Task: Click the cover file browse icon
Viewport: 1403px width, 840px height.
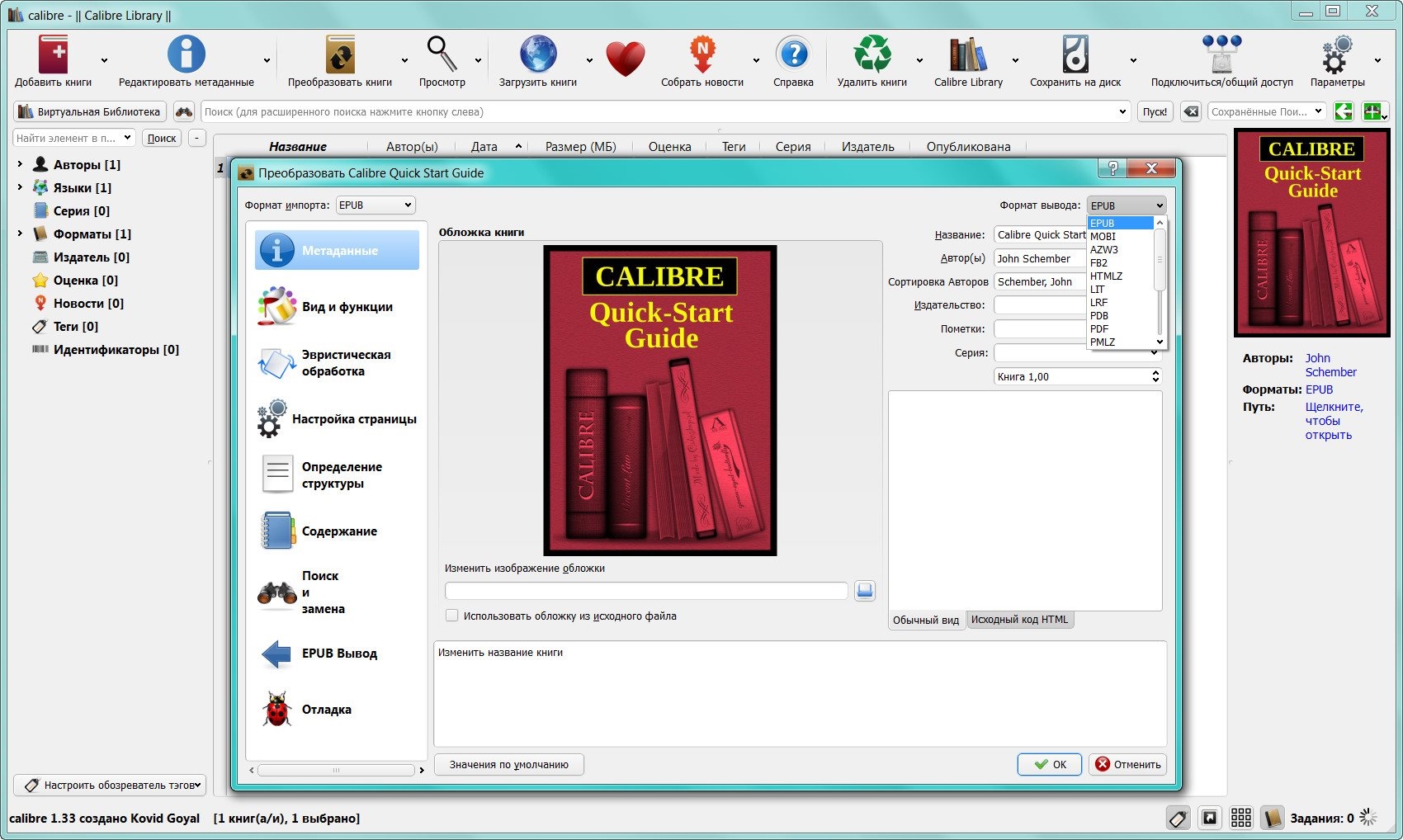Action: 864,591
